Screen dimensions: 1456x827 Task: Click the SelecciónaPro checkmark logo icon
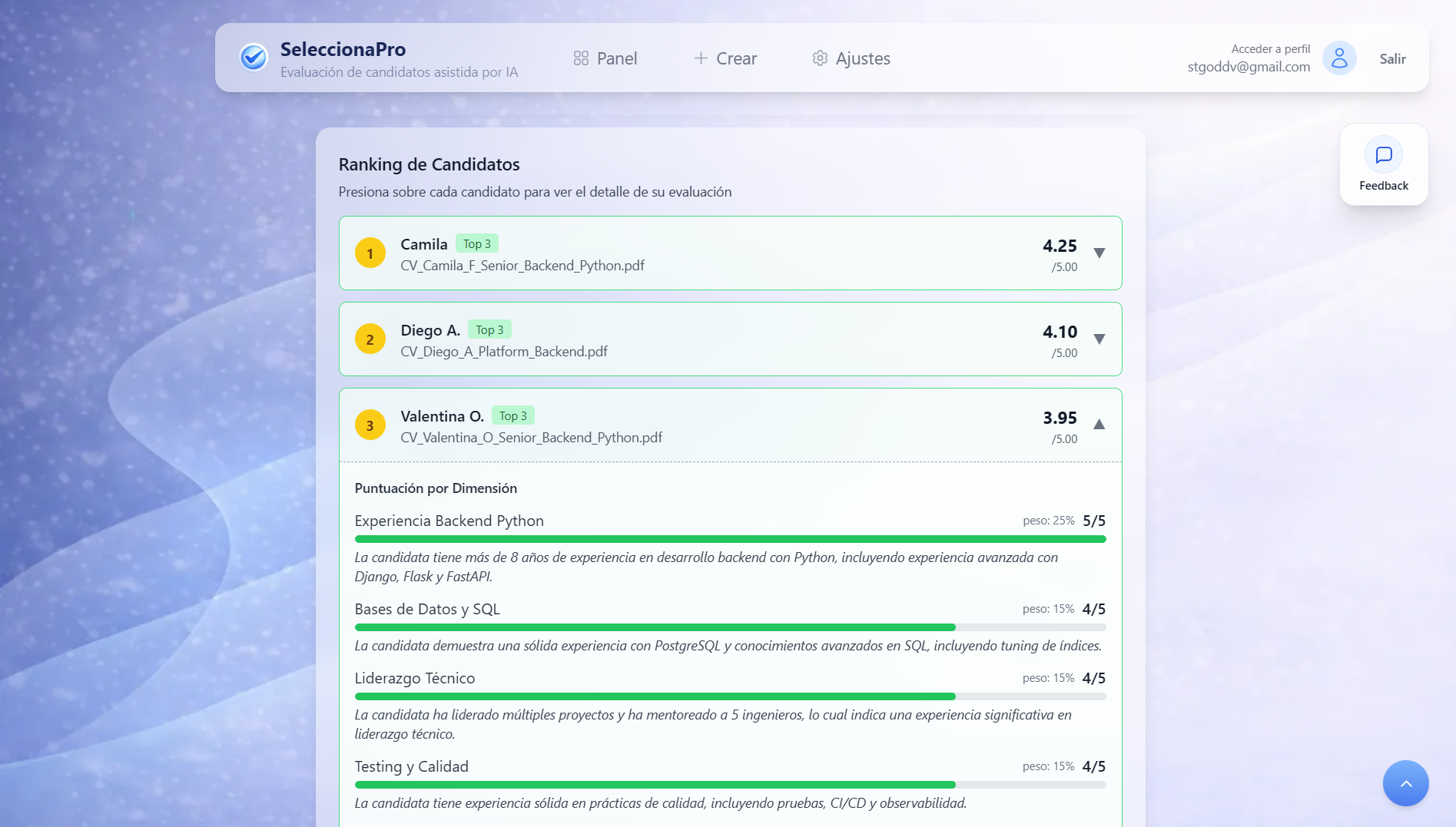(254, 57)
